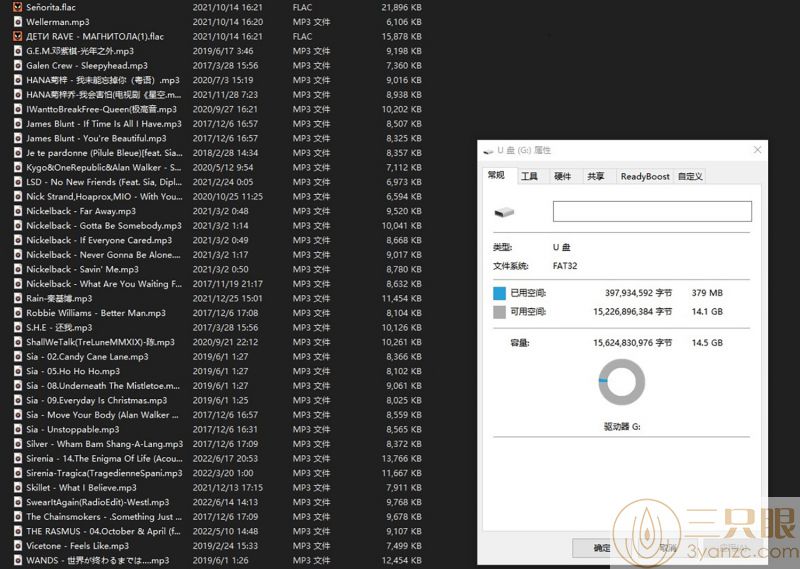Image resolution: width=800 pixels, height=569 pixels.
Task: Select the file Señorita.flac
Action: pyautogui.click(x=51, y=7)
